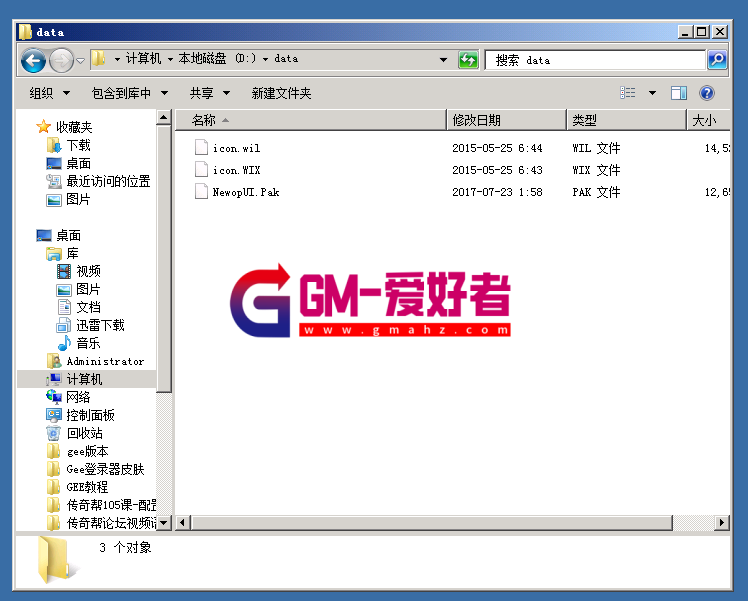Select the NewopUI.Pak file icon
The width and height of the screenshot is (748, 601).
(x=201, y=191)
